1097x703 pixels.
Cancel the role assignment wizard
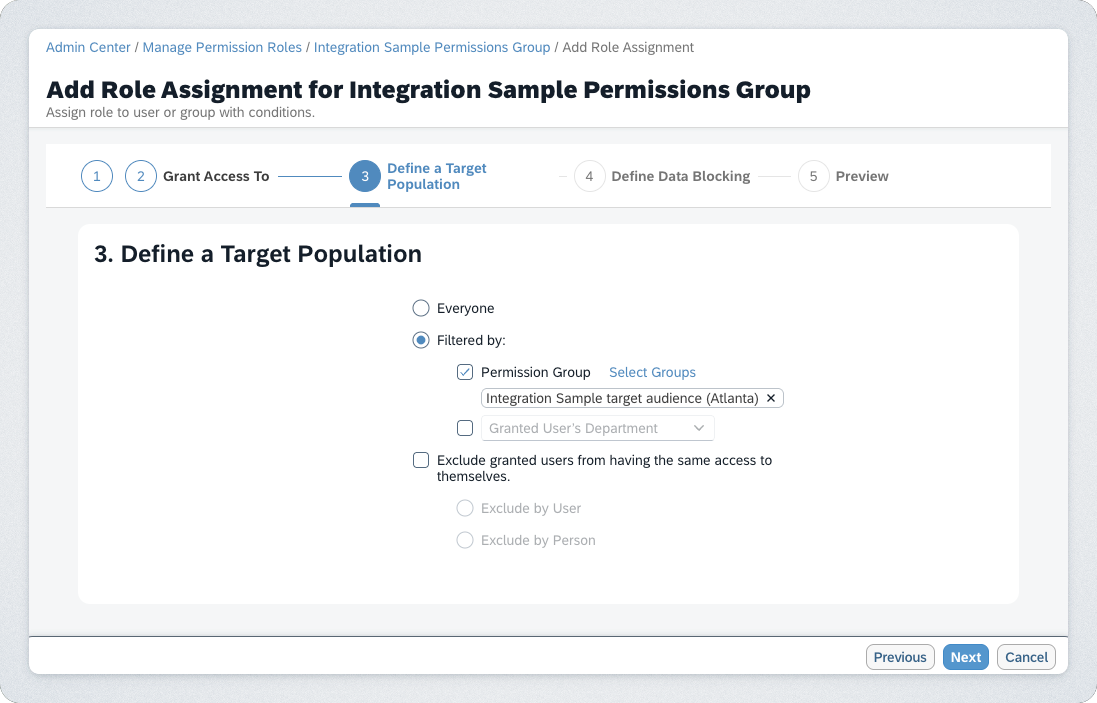coord(1026,657)
